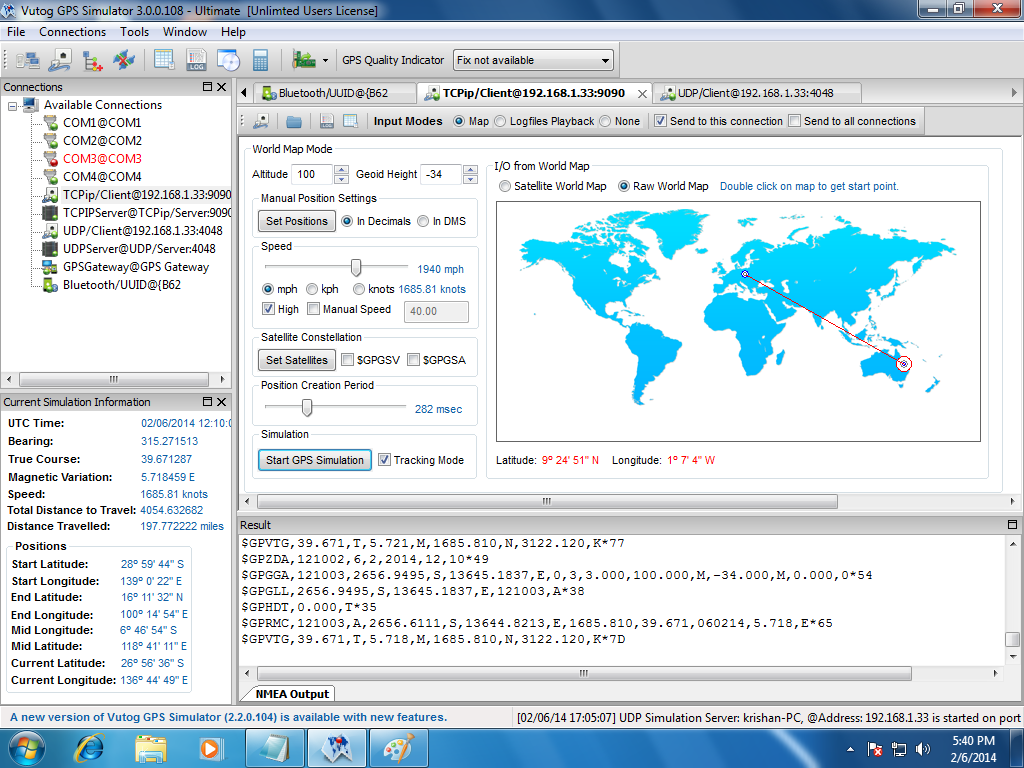Close the Connections panel
The height and width of the screenshot is (768, 1024).
click(221, 87)
